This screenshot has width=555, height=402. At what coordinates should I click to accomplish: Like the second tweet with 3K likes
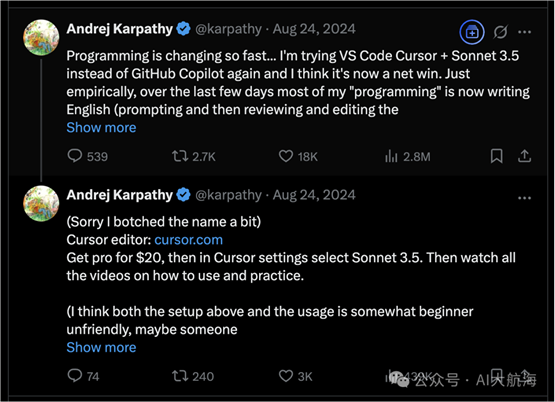[x=286, y=376]
